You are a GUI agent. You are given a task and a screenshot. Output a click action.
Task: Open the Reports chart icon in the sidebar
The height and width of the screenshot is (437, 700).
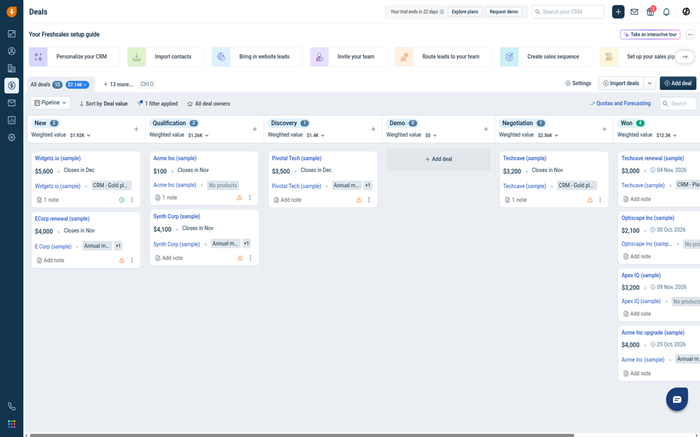12,120
